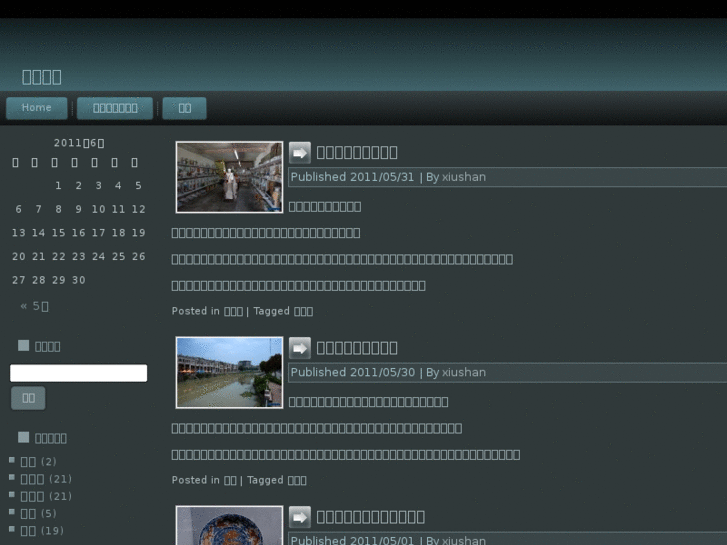Image resolution: width=727 pixels, height=545 pixels.
Task: Click the 2011 6 calendar month caption
Action: 79,143
